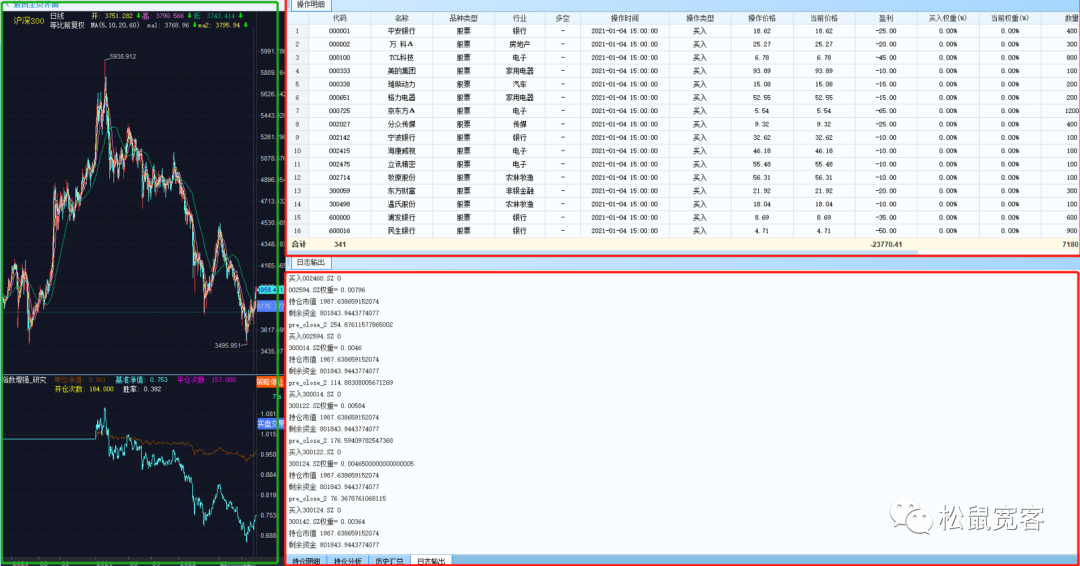Image resolution: width=1080 pixels, height=566 pixels.
Task: Click the orange 策略停止 button
Action: pyautogui.click(x=269, y=381)
